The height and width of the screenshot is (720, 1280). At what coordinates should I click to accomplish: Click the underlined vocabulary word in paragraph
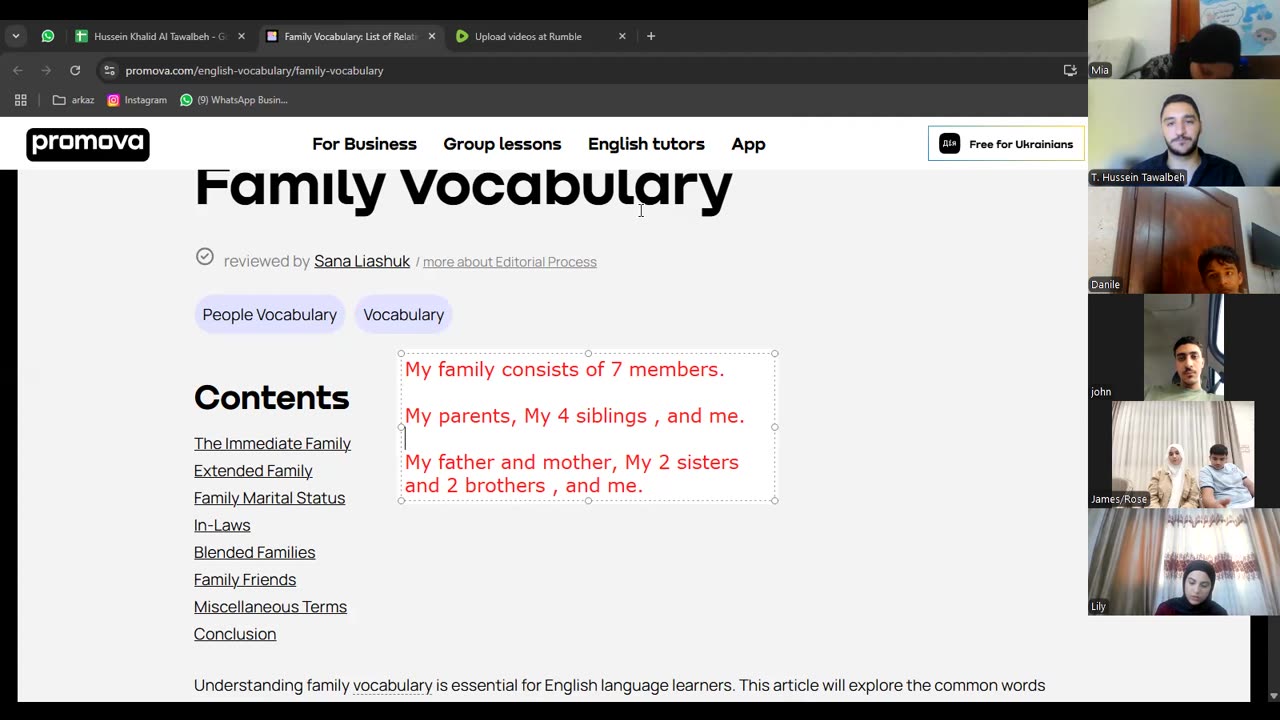(393, 686)
